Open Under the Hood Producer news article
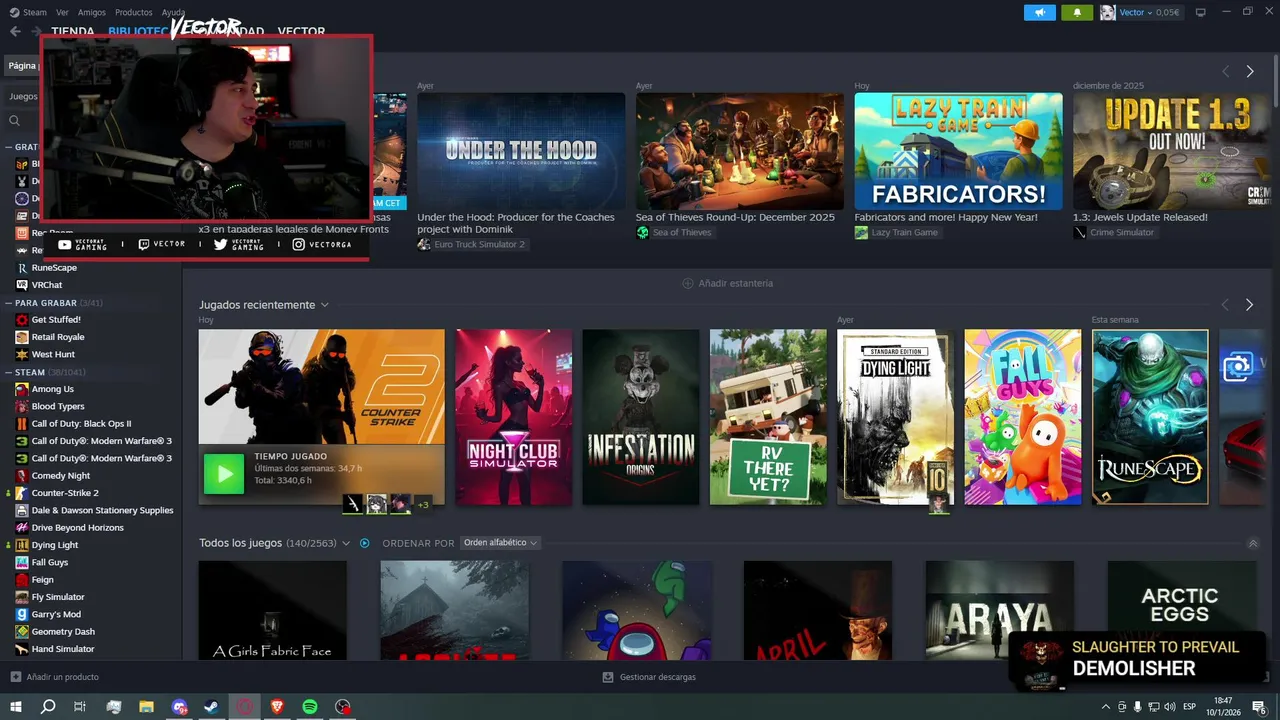 [x=521, y=152]
